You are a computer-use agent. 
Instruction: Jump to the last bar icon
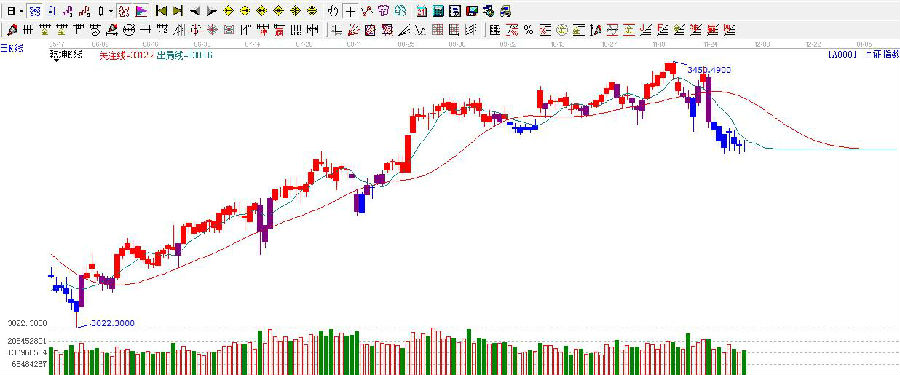tap(178, 10)
